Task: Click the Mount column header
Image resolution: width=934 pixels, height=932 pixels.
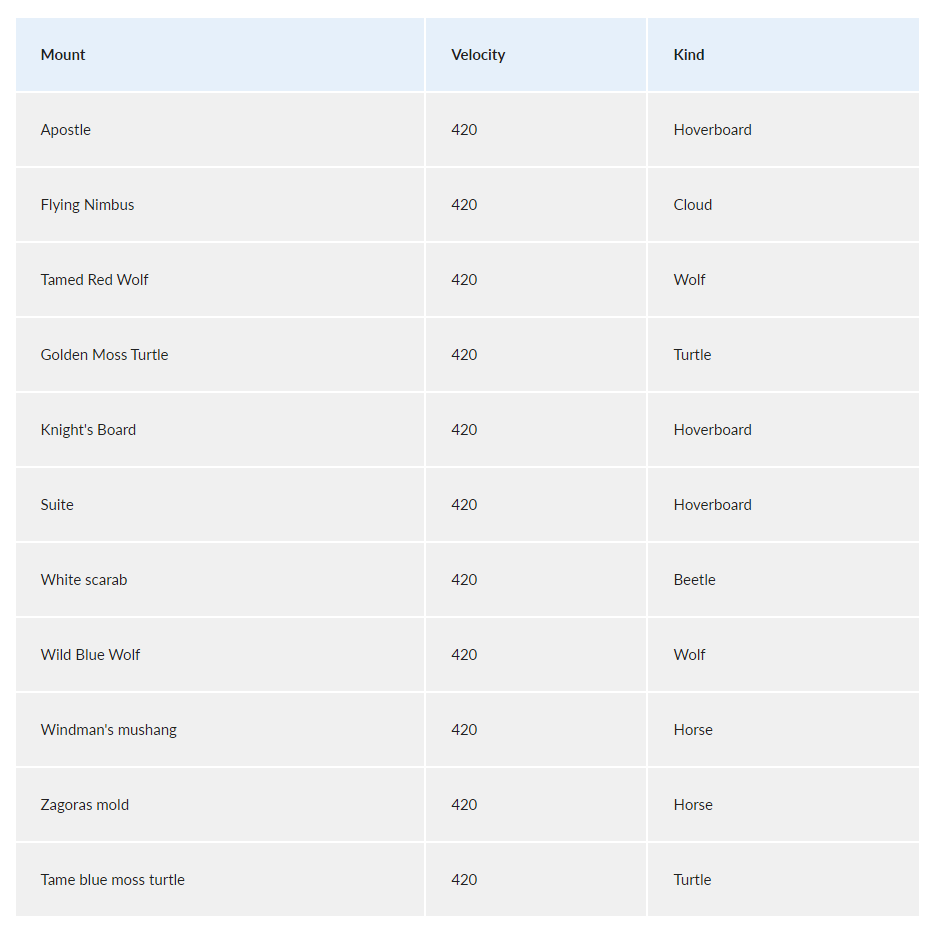Action: pyautogui.click(x=220, y=55)
